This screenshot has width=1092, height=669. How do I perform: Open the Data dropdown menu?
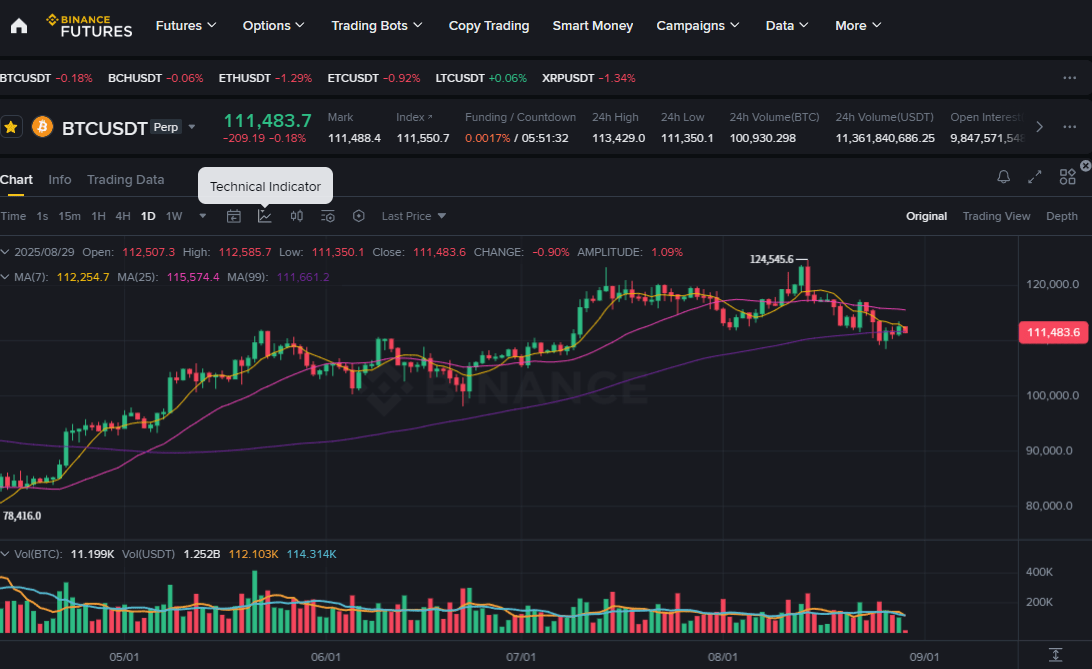point(787,26)
